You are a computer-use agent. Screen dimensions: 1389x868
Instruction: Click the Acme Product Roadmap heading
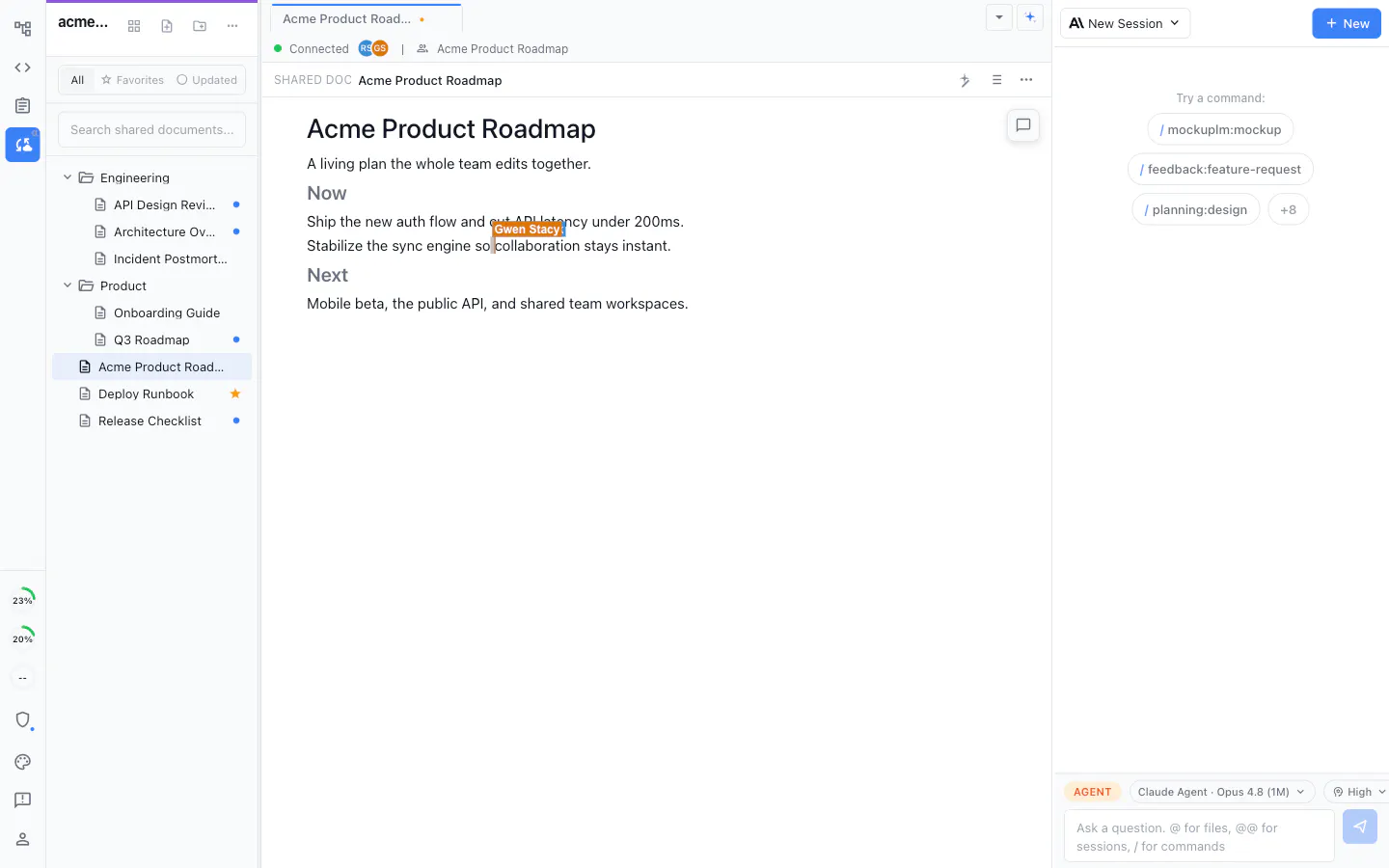click(450, 129)
